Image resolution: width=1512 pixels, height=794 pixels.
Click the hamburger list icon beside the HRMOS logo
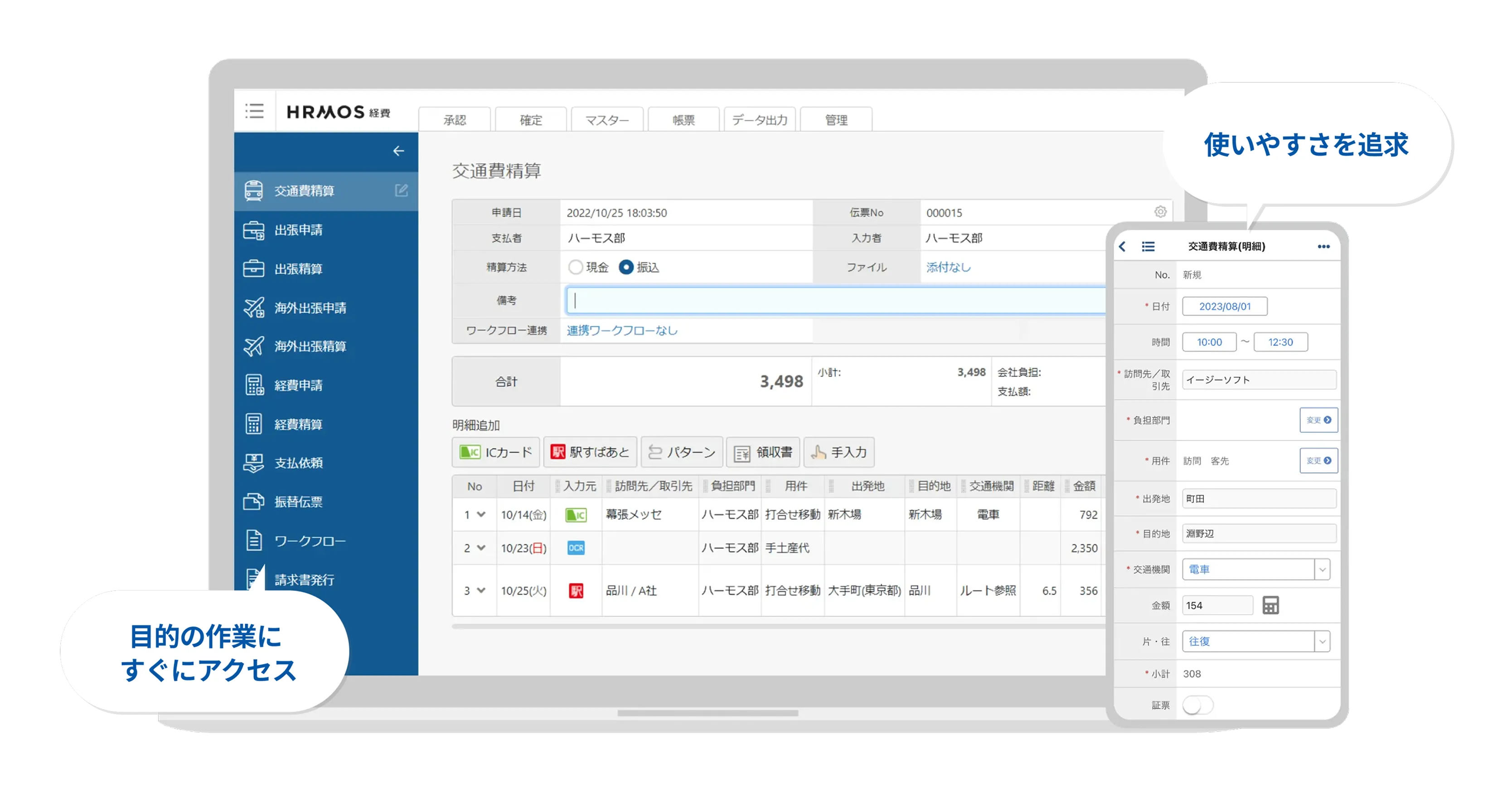[x=254, y=111]
